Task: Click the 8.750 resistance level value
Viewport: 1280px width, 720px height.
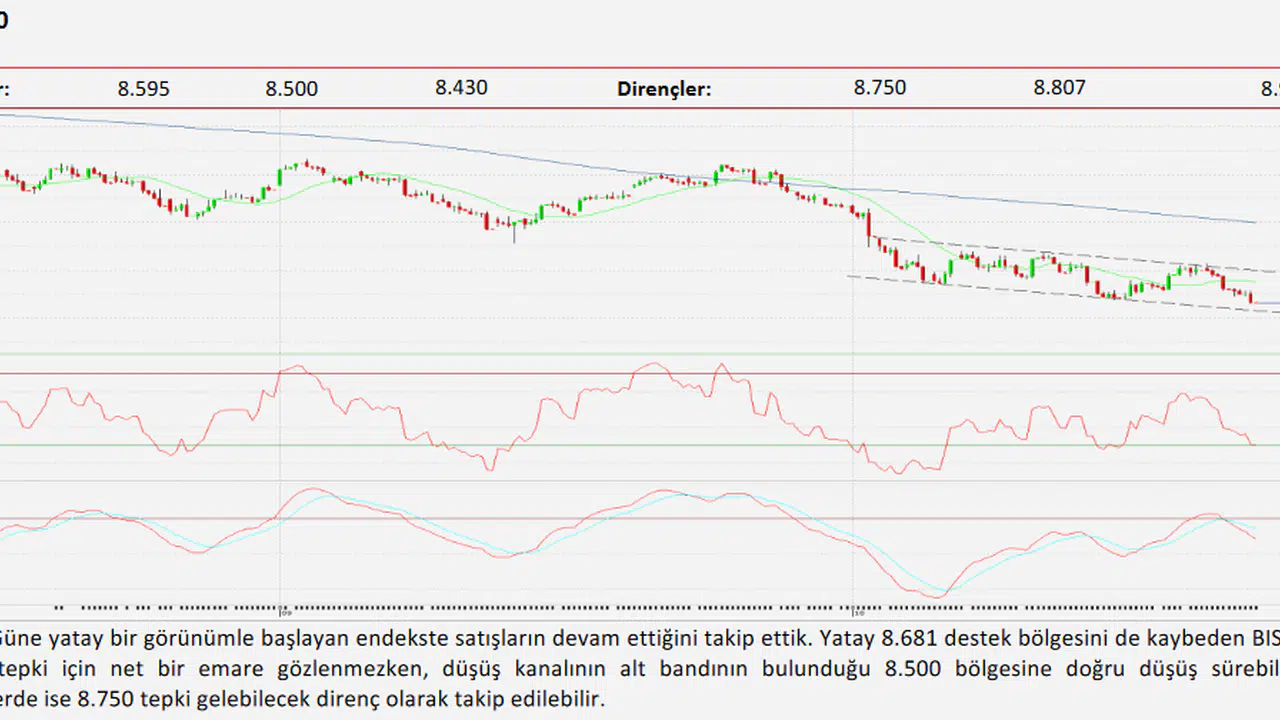Action: point(880,88)
